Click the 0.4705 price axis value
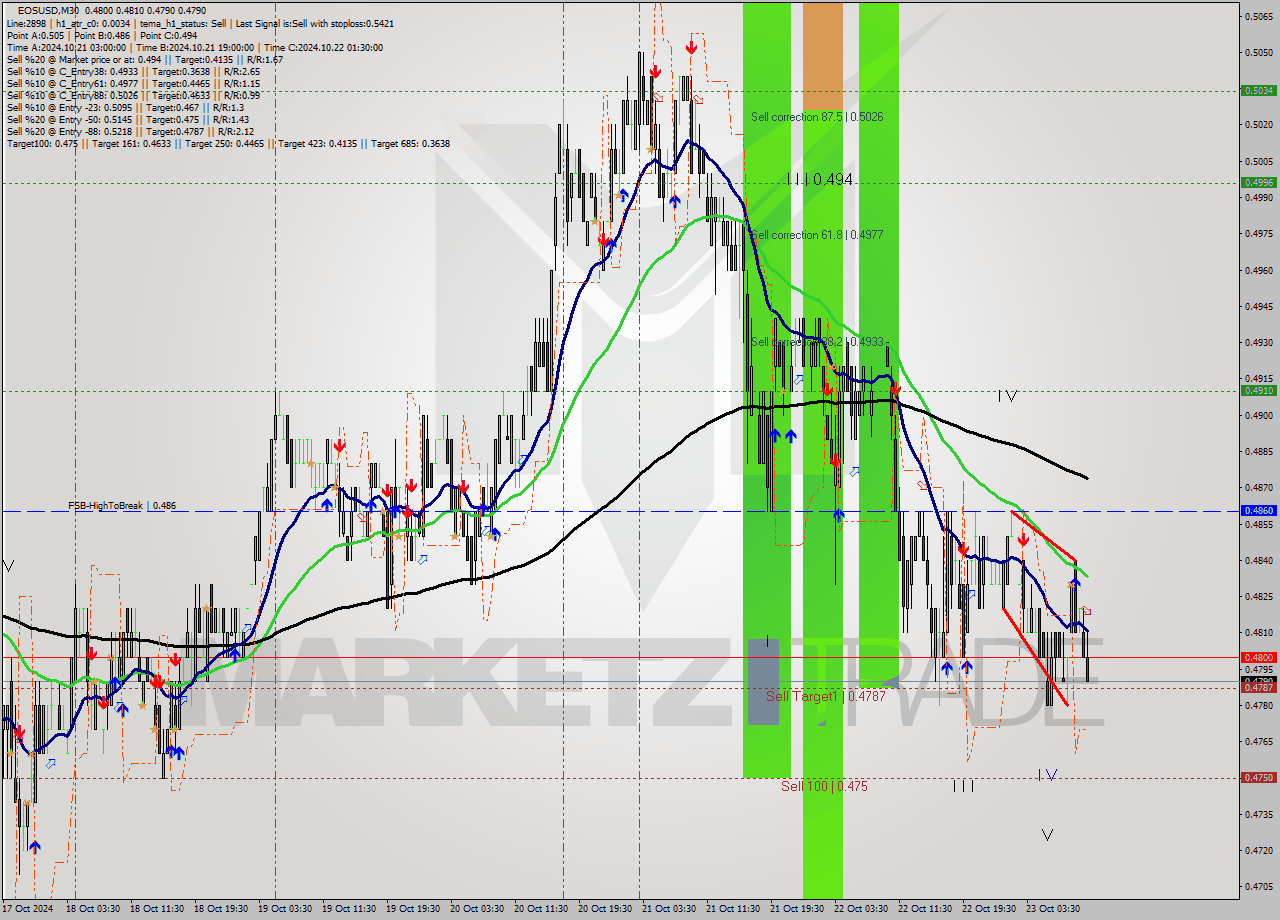 (x=1259, y=886)
